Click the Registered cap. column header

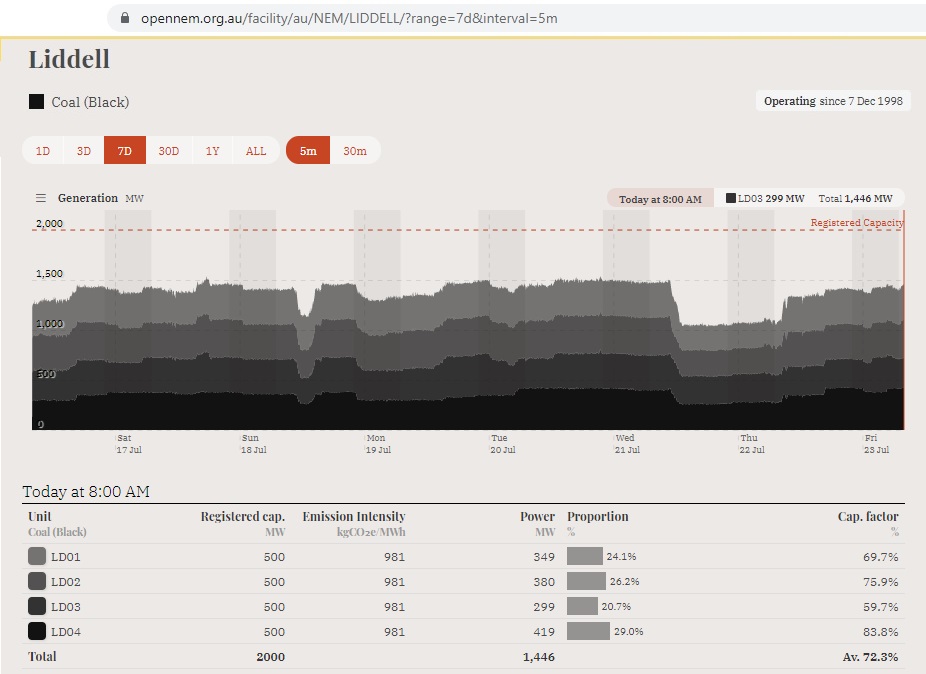pyautogui.click(x=243, y=516)
